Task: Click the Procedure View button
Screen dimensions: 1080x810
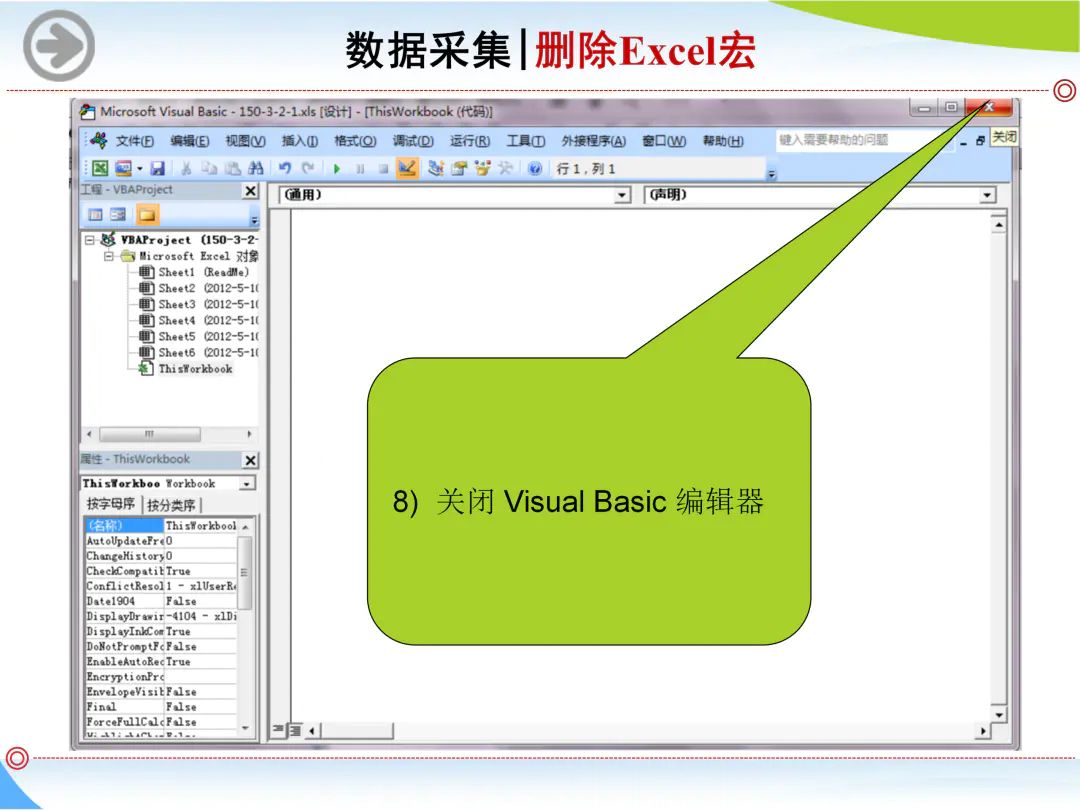Action: click(278, 729)
